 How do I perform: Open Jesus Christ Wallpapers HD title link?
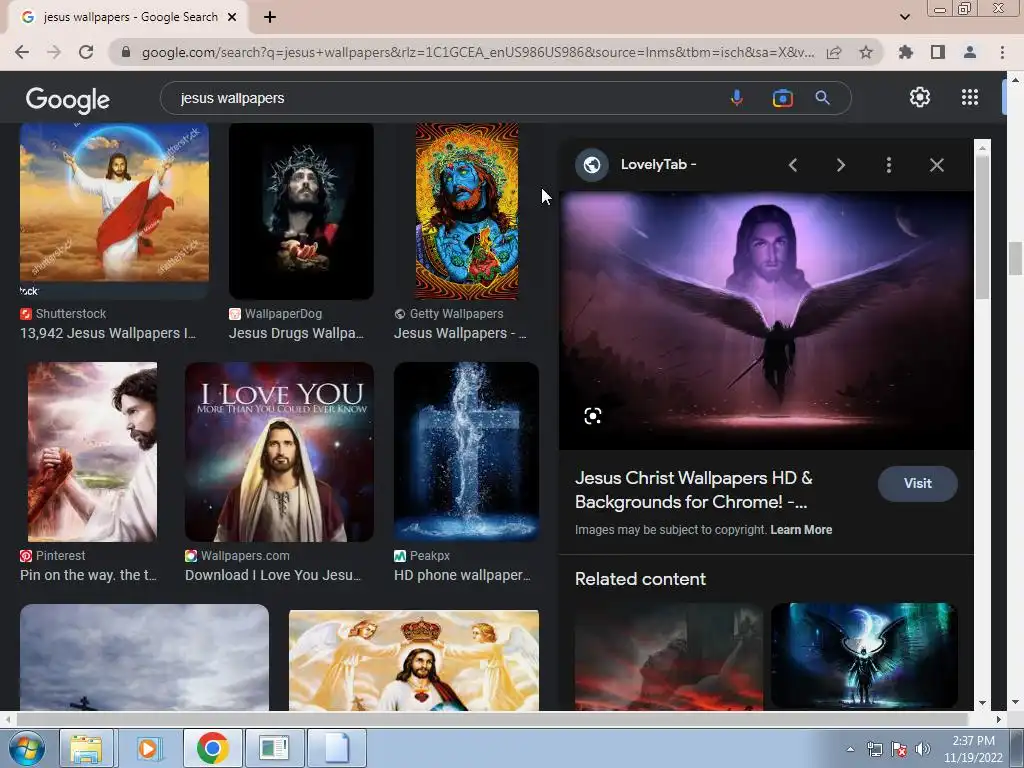click(x=694, y=490)
